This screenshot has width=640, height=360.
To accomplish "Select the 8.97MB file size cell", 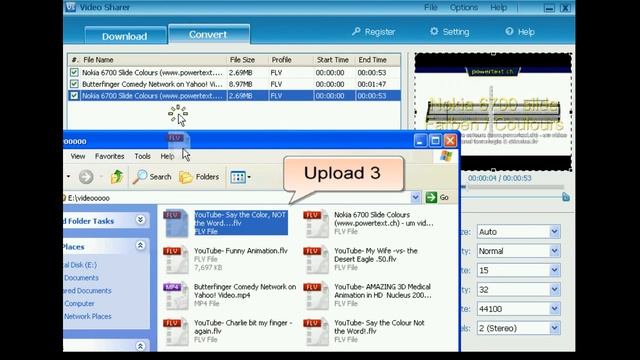I will 240,84.
